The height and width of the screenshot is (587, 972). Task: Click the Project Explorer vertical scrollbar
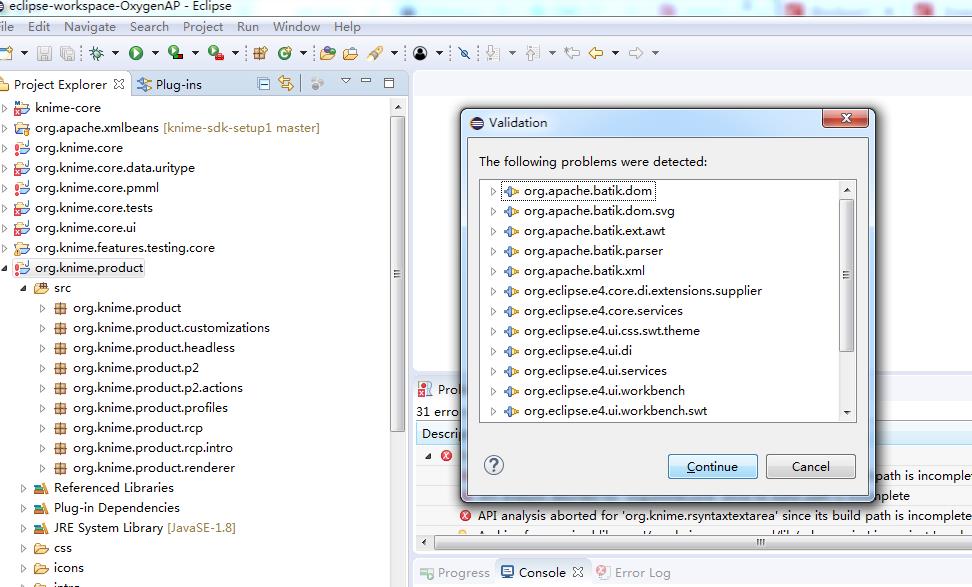pos(397,274)
